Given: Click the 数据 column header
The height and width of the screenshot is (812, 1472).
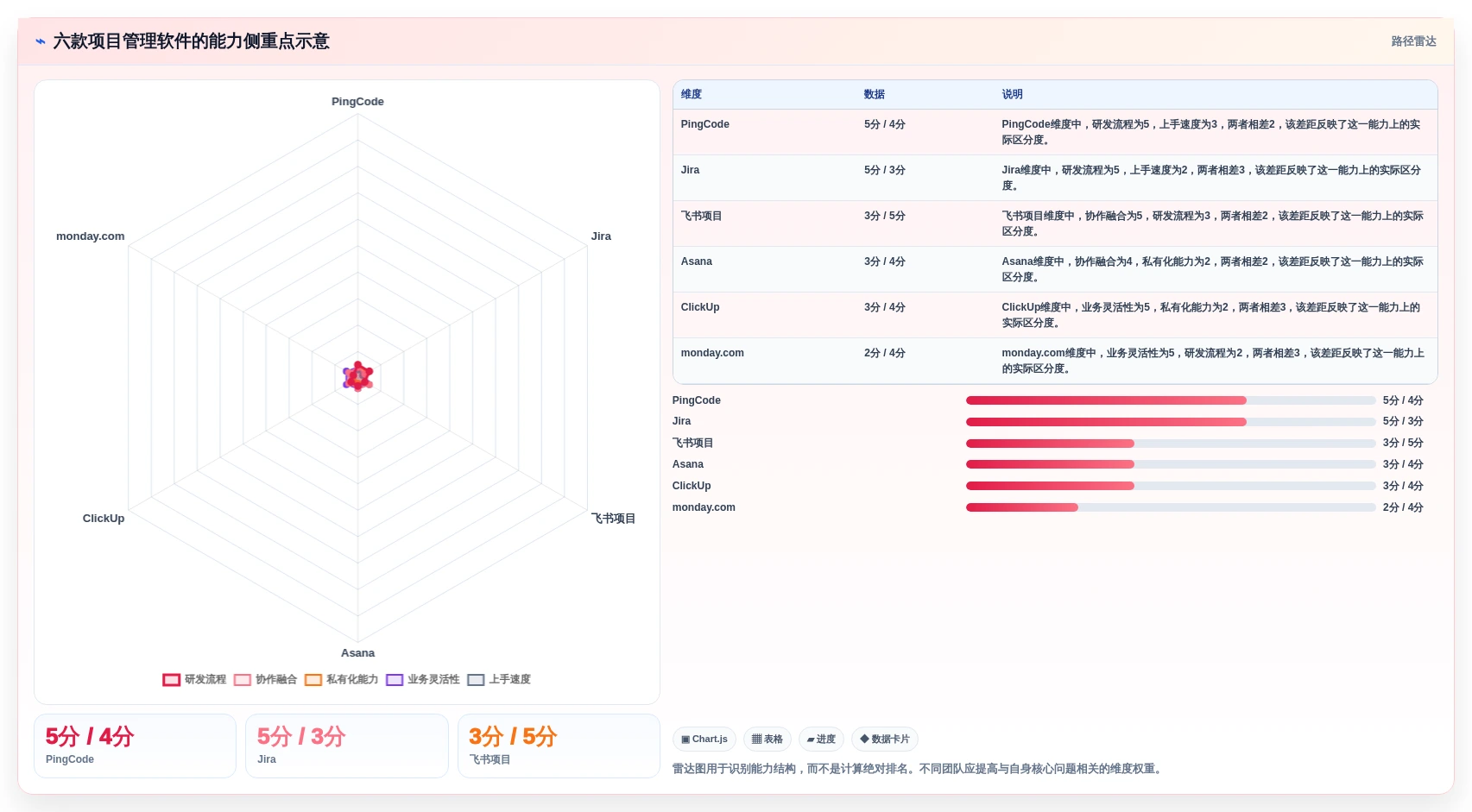Looking at the screenshot, I should (x=875, y=95).
